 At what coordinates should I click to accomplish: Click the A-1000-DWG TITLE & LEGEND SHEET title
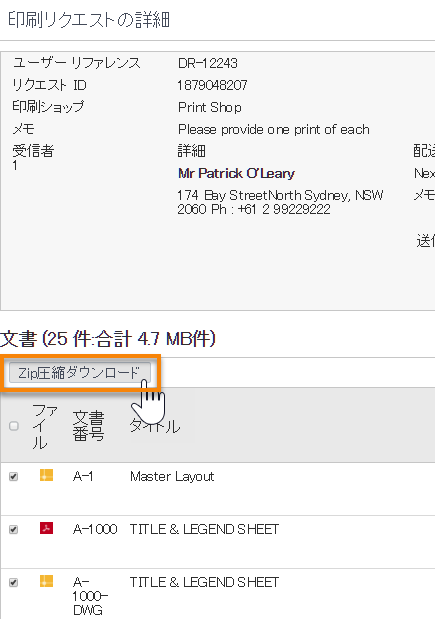coord(204,582)
